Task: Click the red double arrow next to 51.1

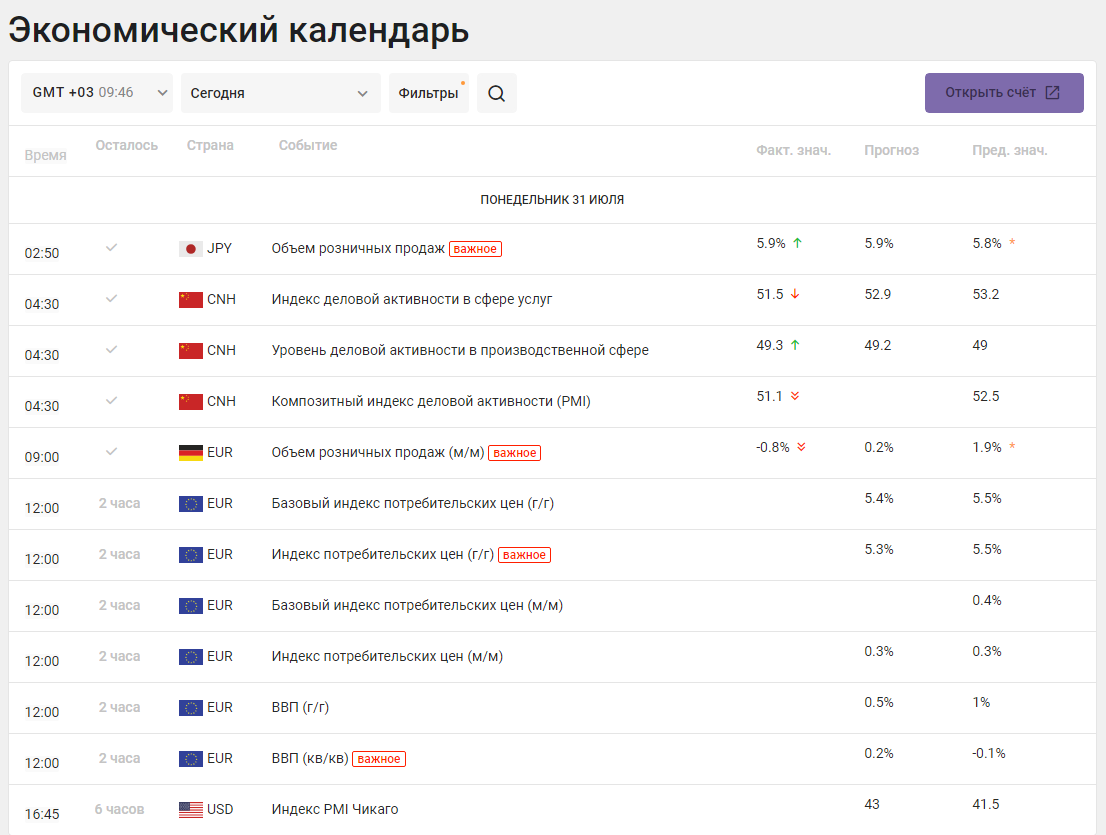Action: 795,396
